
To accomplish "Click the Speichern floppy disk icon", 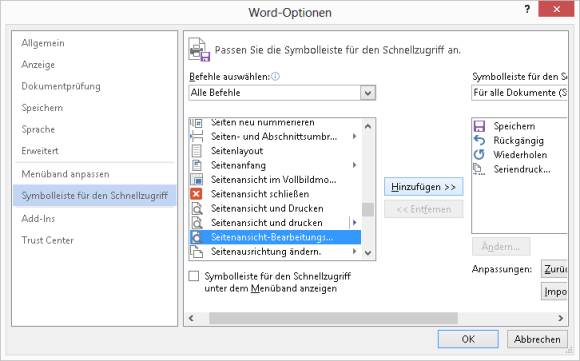I will coord(479,126).
